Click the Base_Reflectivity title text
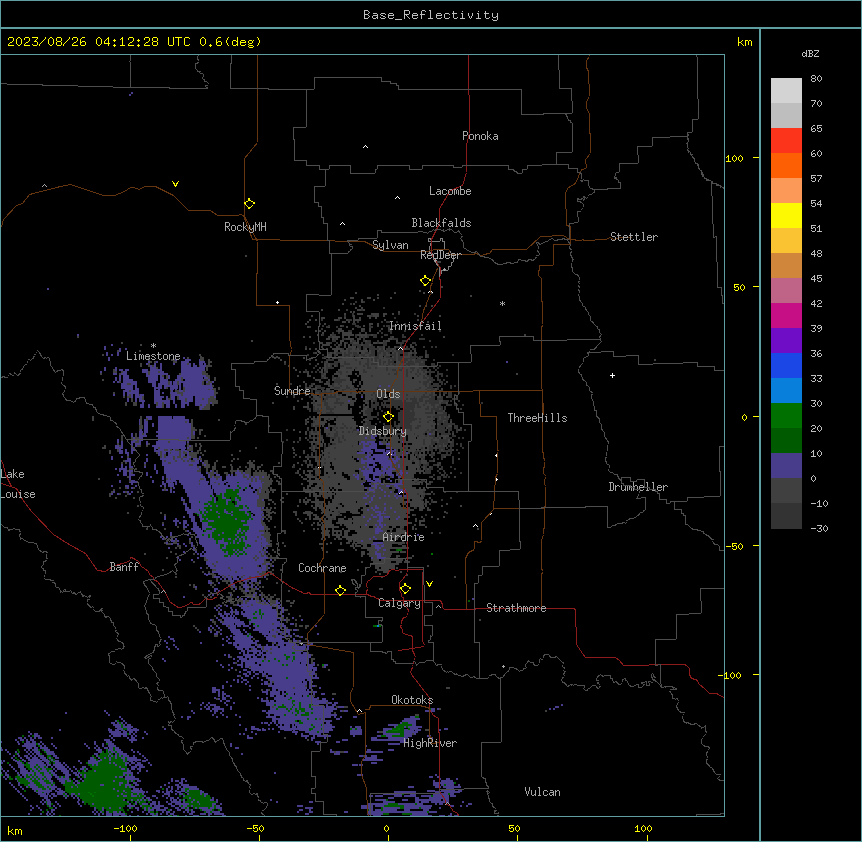 pos(431,15)
